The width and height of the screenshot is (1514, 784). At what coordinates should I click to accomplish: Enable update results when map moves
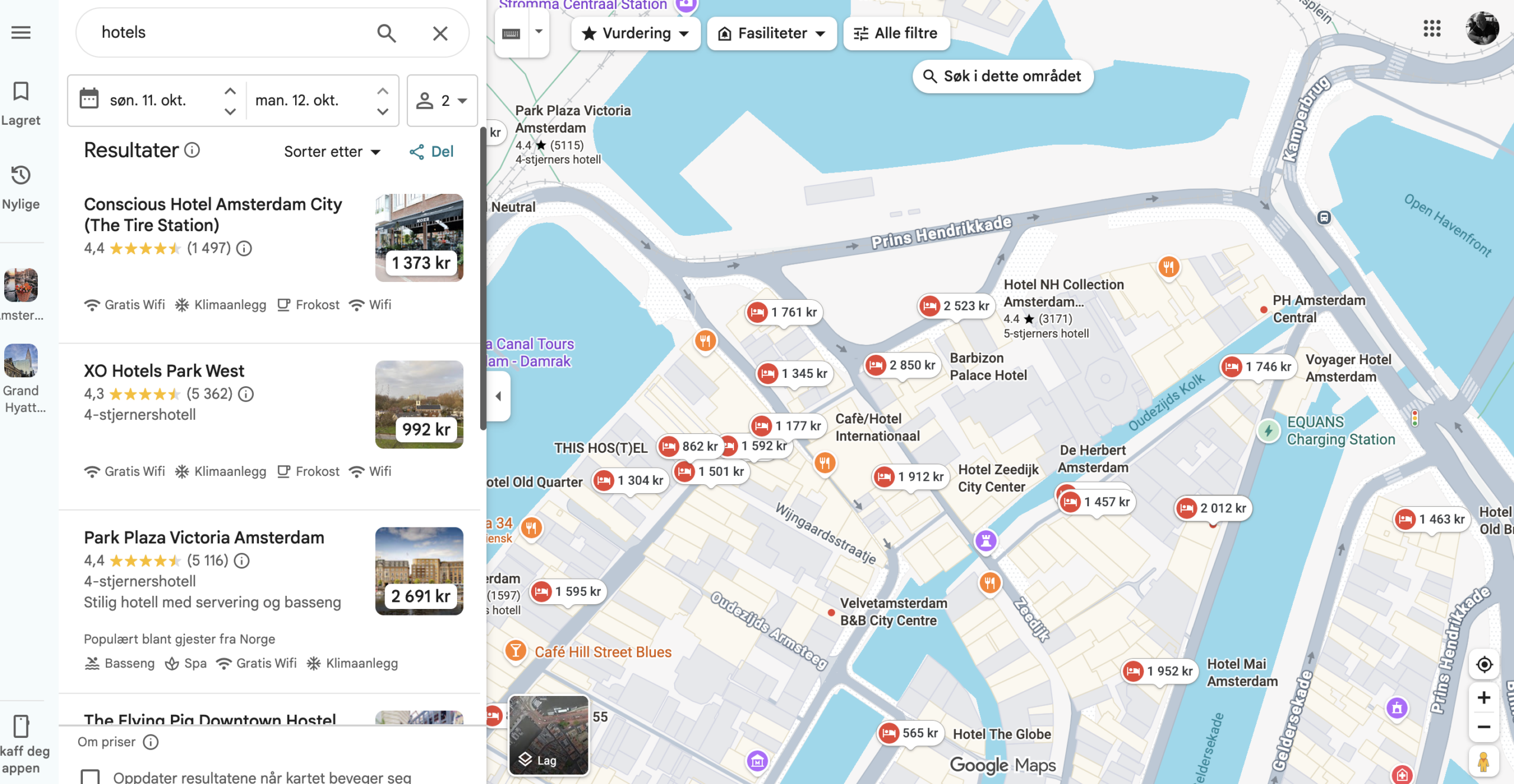click(x=90, y=777)
